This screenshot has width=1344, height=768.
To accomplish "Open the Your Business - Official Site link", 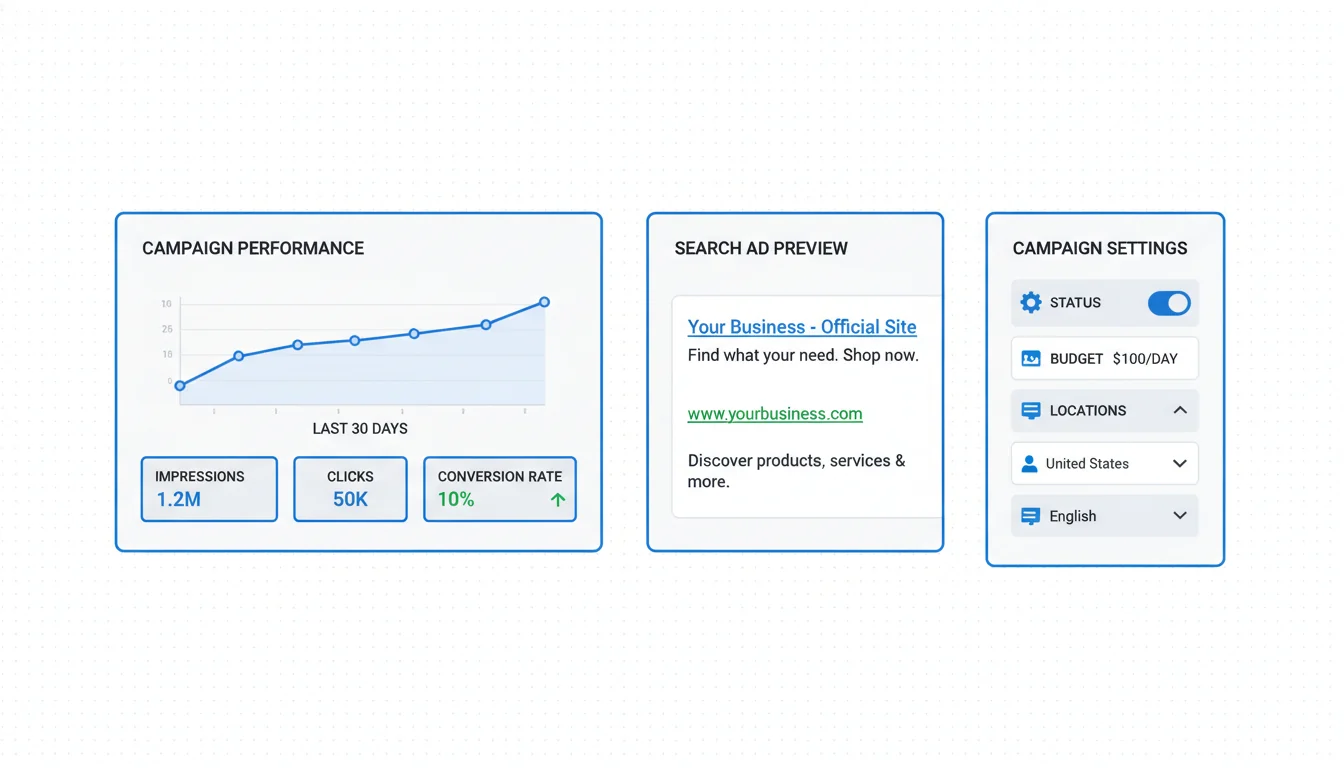I will click(x=801, y=327).
